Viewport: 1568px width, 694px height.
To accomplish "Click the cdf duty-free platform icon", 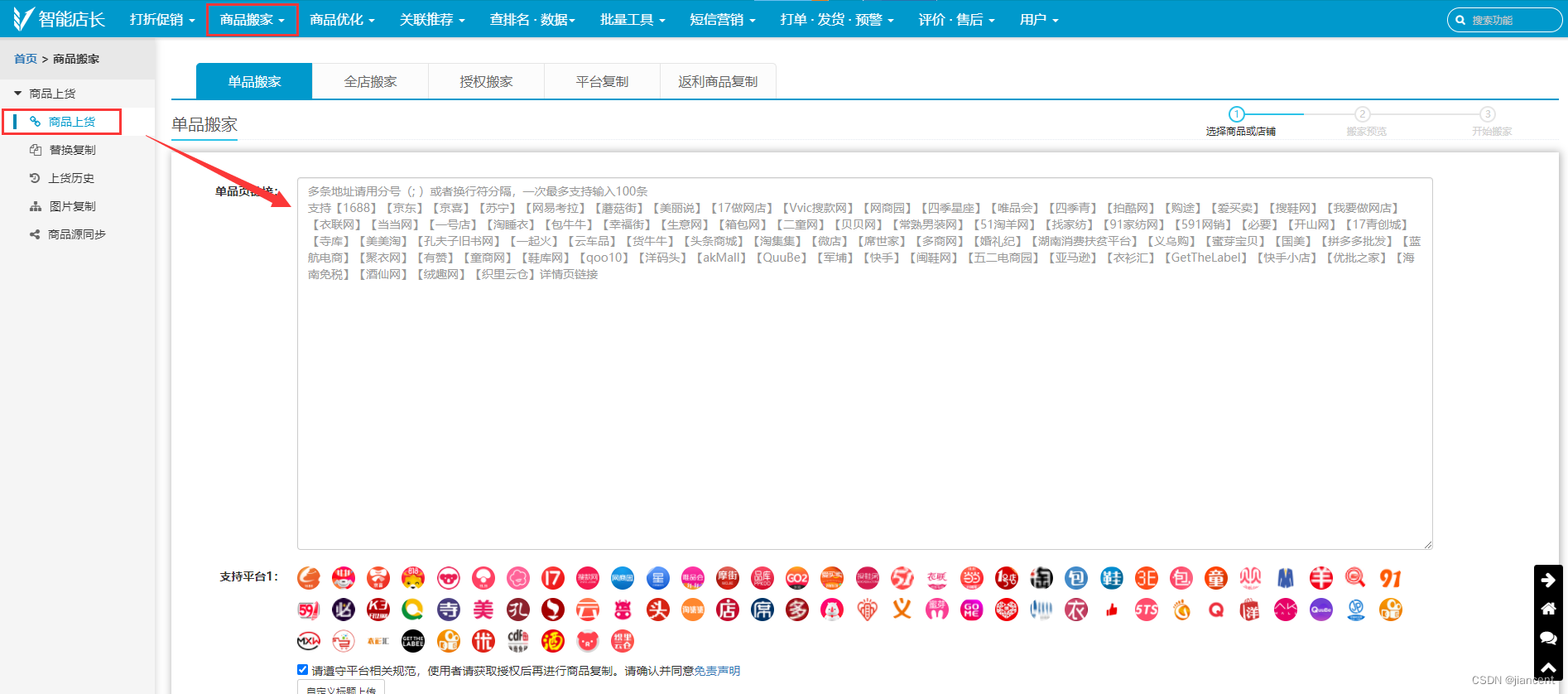I will [518, 641].
